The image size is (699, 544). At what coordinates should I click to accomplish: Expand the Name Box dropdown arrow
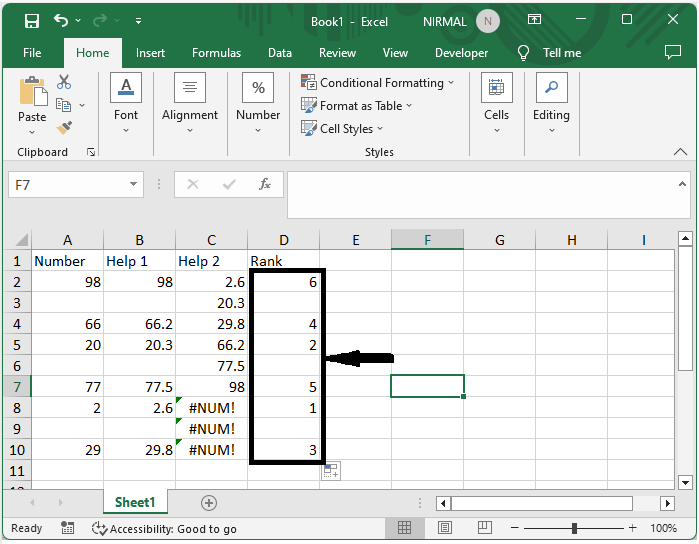134,185
